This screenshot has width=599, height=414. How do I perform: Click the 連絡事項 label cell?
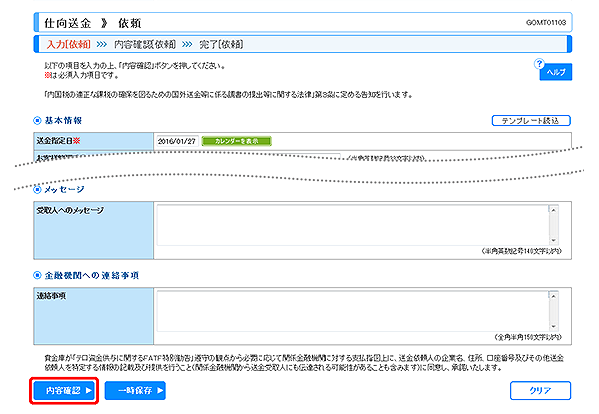point(94,316)
